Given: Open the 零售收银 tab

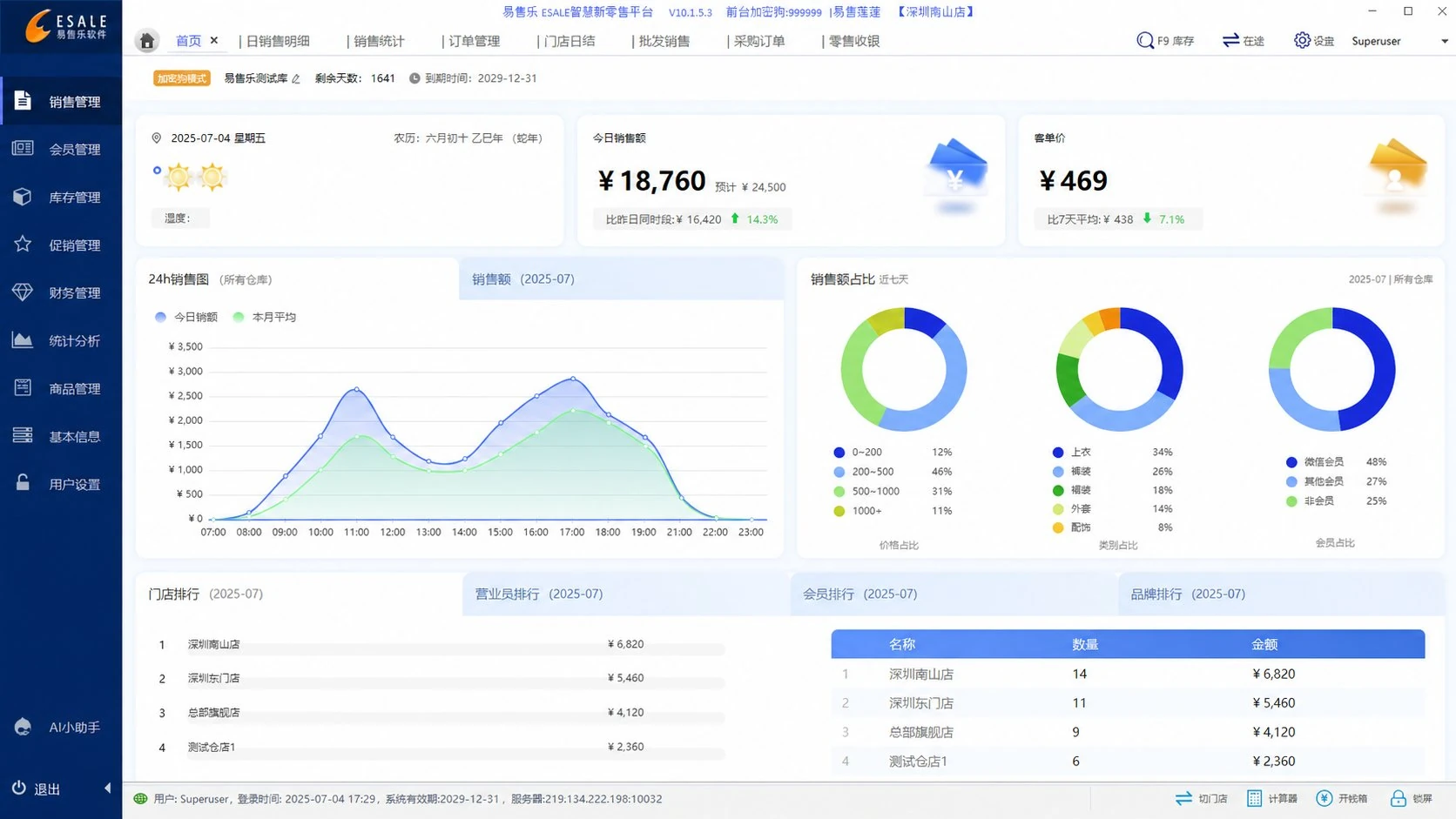Looking at the screenshot, I should point(853,41).
